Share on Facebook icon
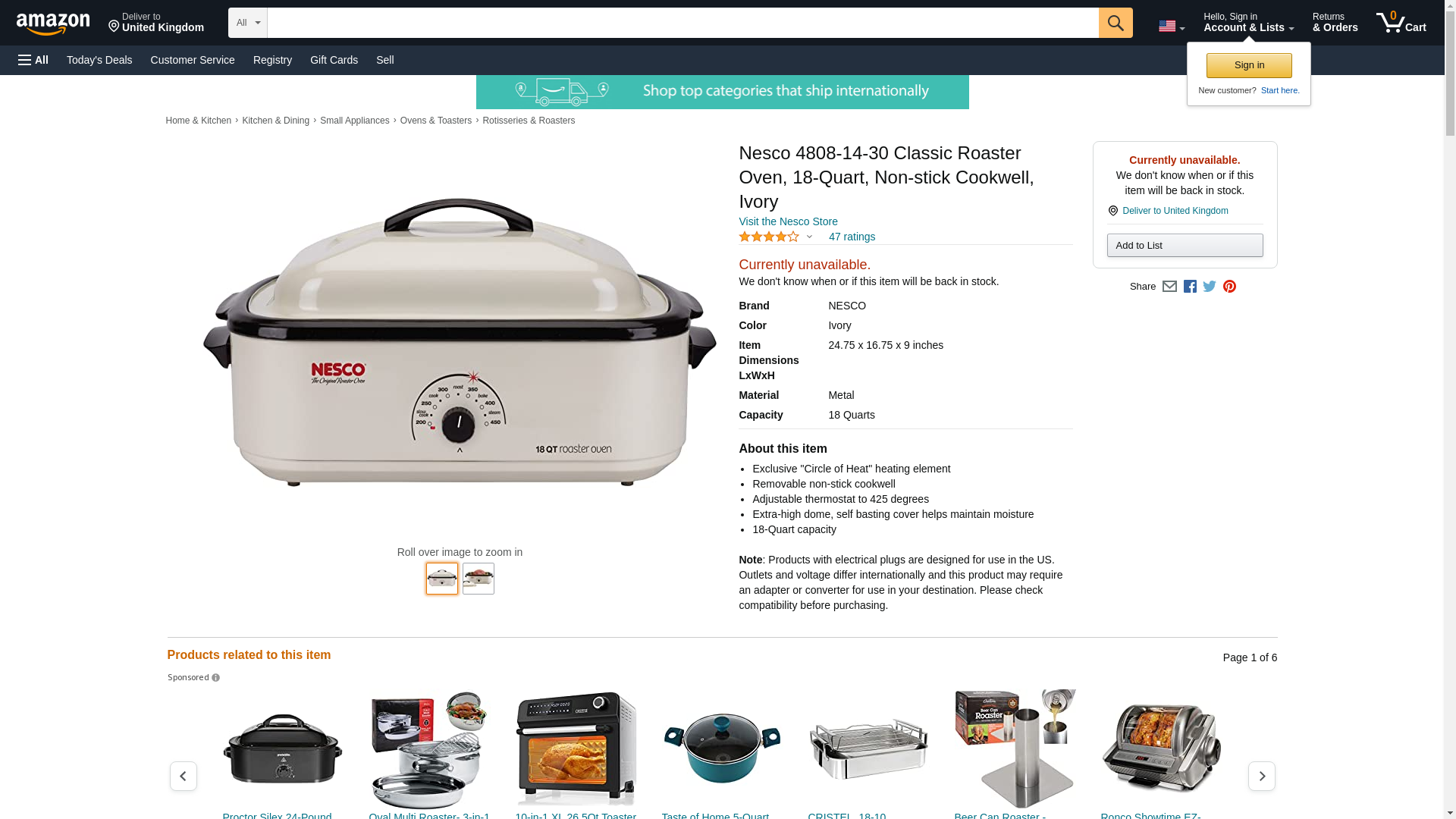Screen dimensions: 1456x819 pyautogui.click(x=1190, y=287)
